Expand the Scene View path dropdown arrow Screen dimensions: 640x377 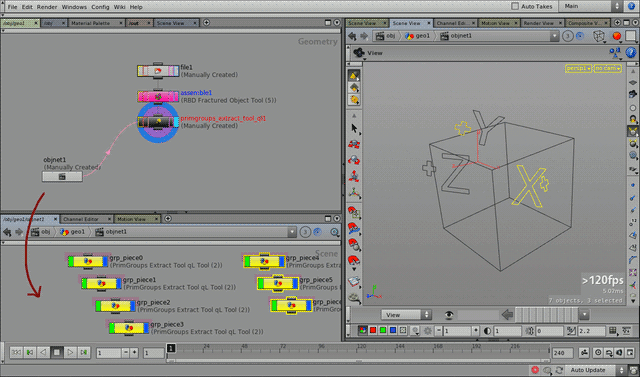(x=554, y=36)
